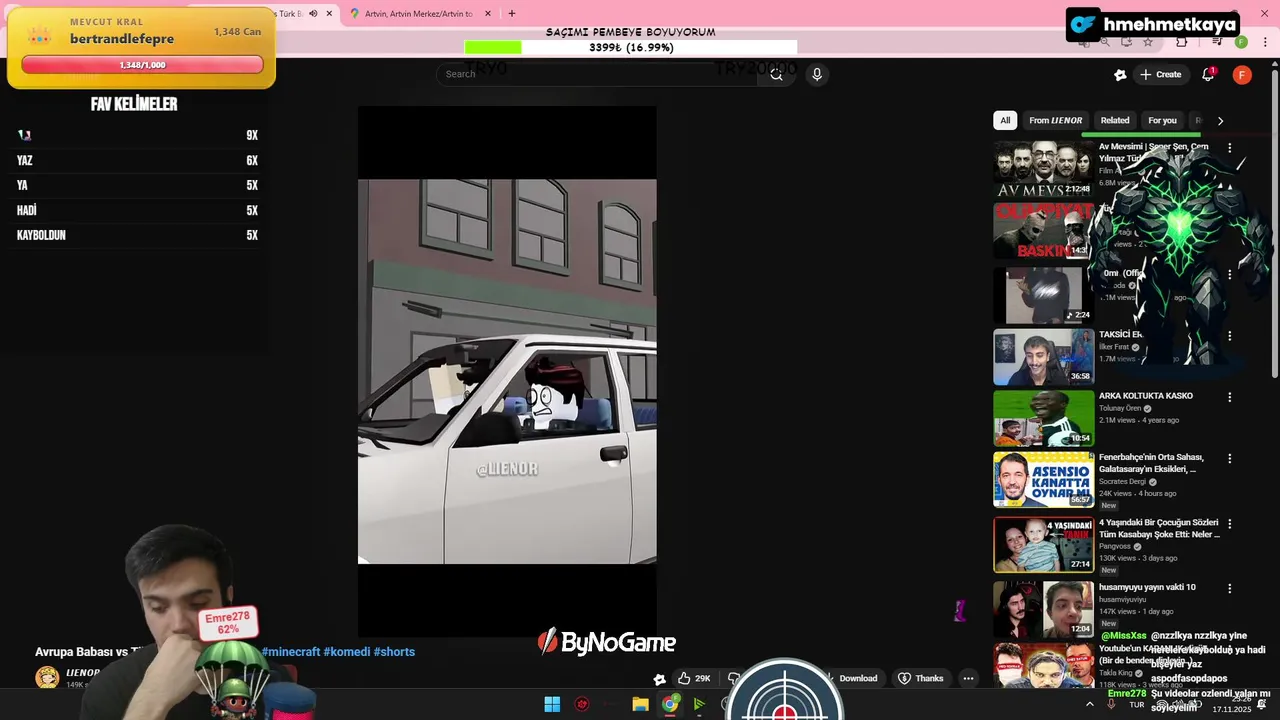Click the Playables icon next to Create
This screenshot has width=1280, height=720.
tap(1120, 74)
